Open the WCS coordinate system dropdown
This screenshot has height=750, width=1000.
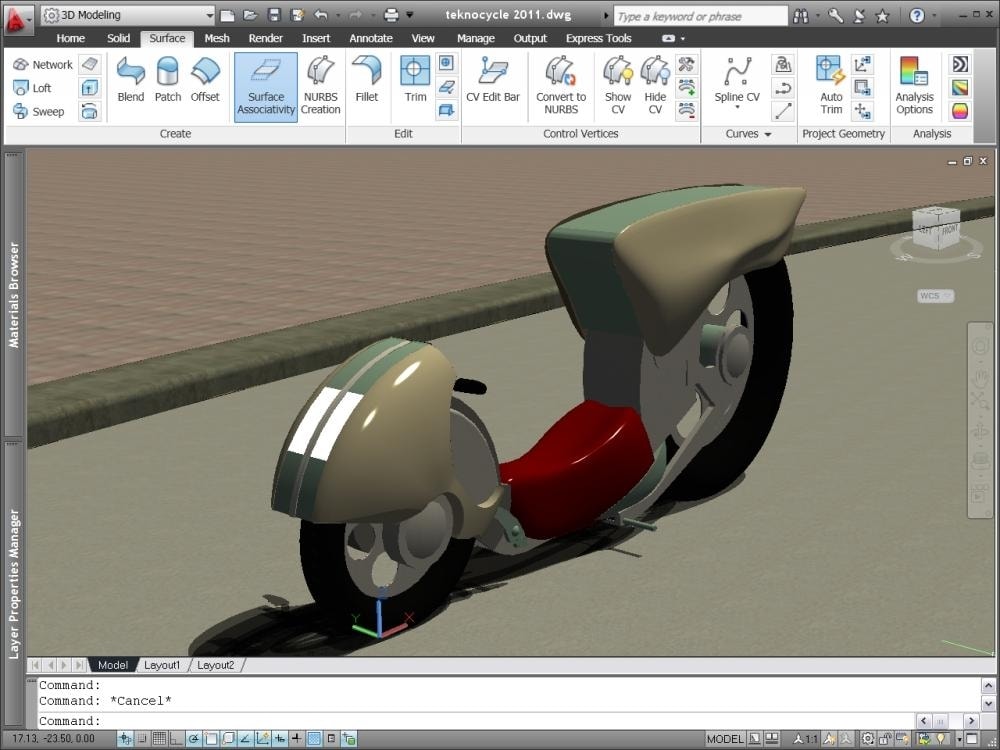(x=934, y=296)
